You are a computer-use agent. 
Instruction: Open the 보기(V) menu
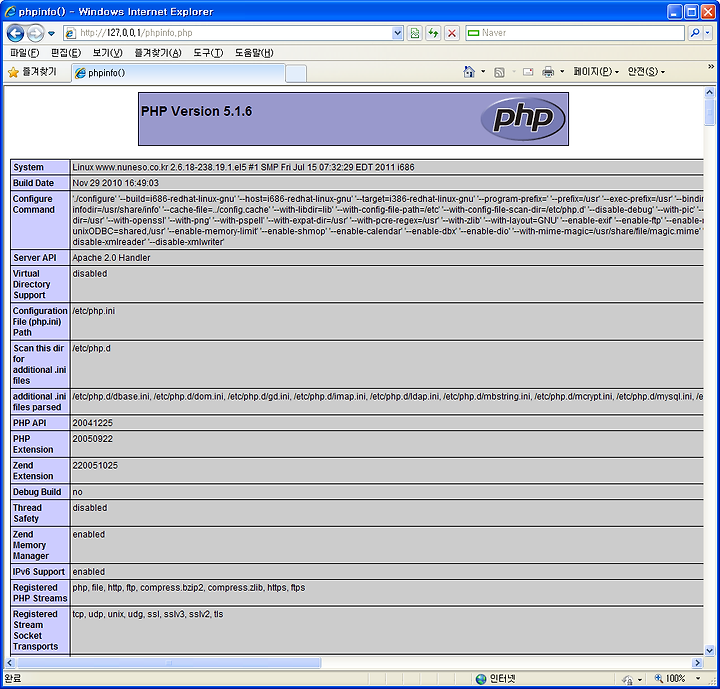pos(107,53)
